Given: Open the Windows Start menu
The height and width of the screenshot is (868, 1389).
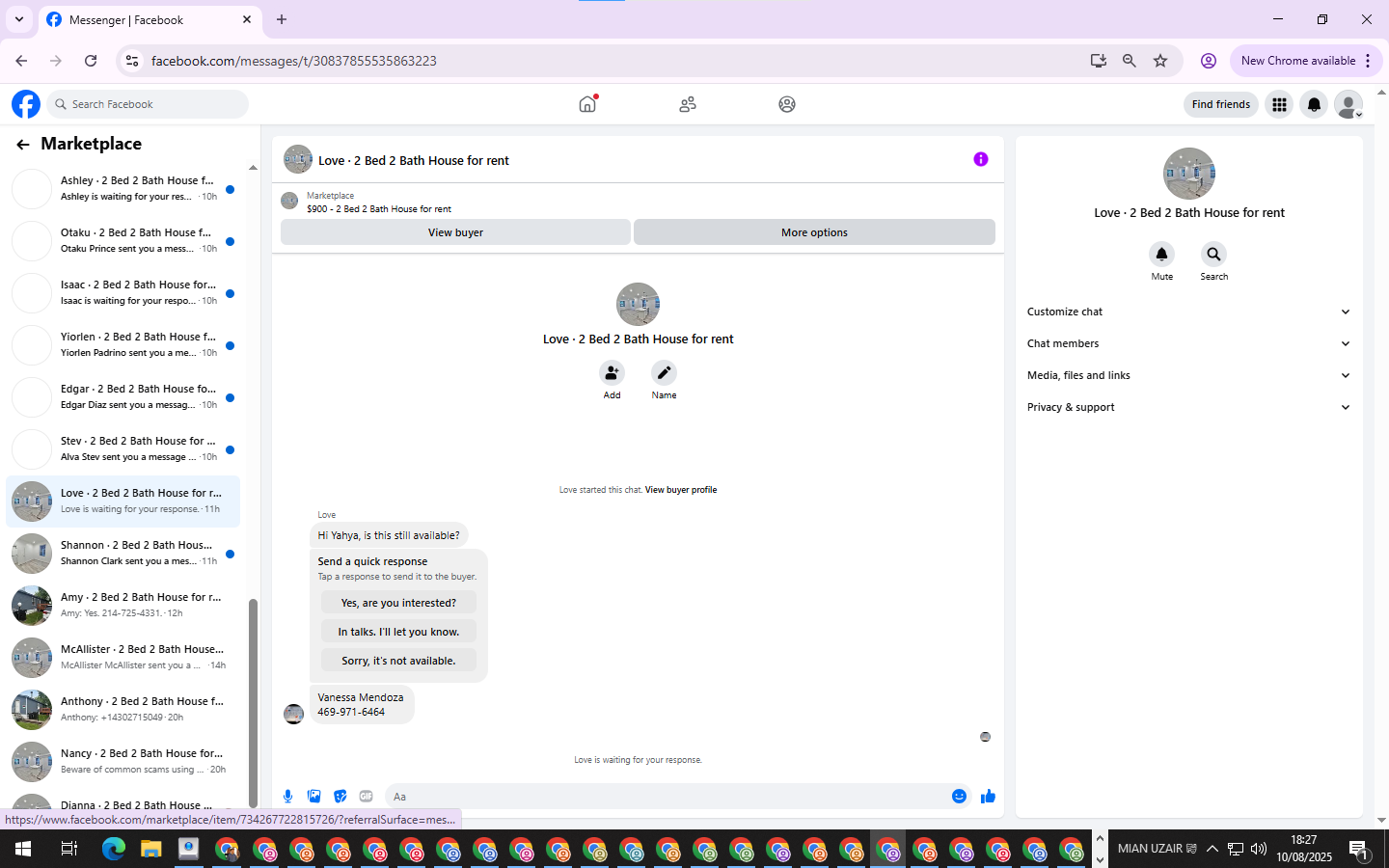Looking at the screenshot, I should (x=23, y=849).
